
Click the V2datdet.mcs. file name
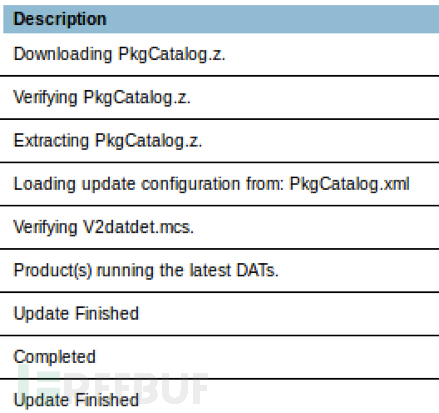pyautogui.click(x=138, y=227)
